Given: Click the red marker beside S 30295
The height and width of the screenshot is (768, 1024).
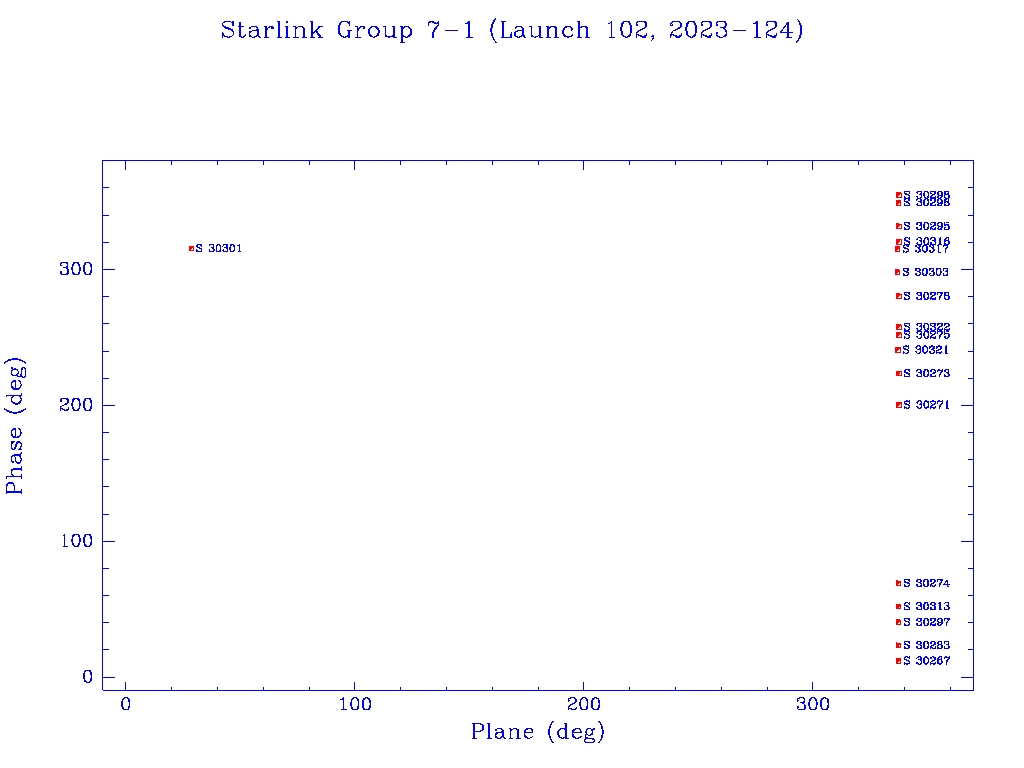Looking at the screenshot, I should [x=899, y=226].
